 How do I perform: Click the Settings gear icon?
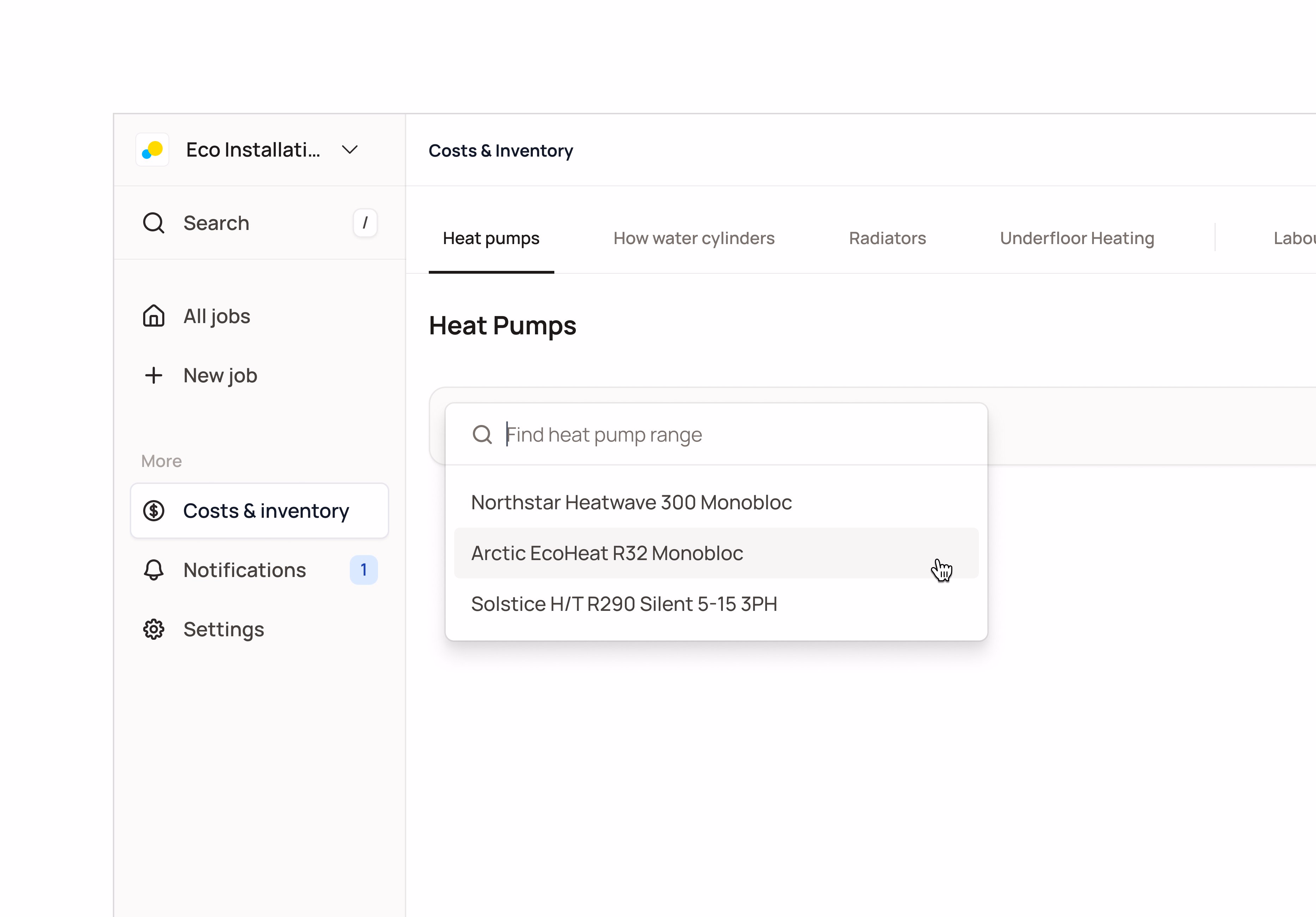click(x=154, y=629)
